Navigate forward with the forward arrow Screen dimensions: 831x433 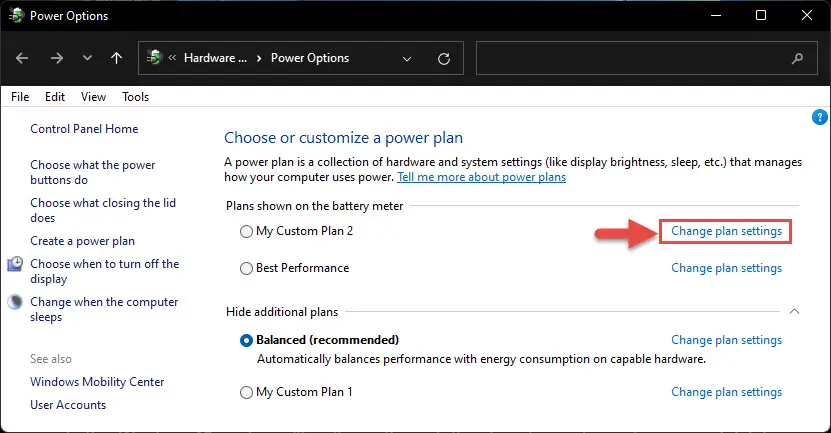point(57,58)
